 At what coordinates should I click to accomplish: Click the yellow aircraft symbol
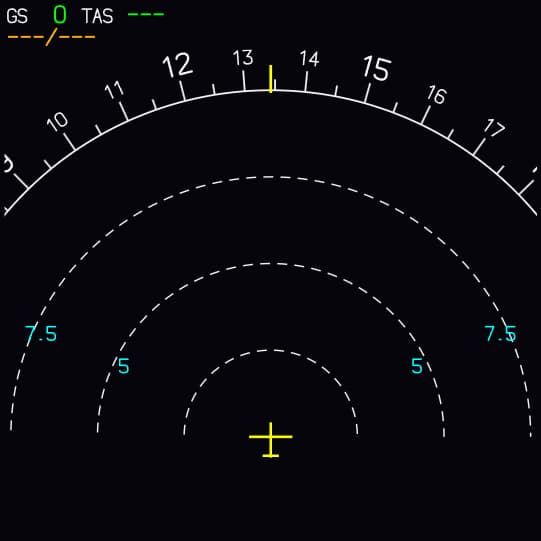(x=270, y=440)
